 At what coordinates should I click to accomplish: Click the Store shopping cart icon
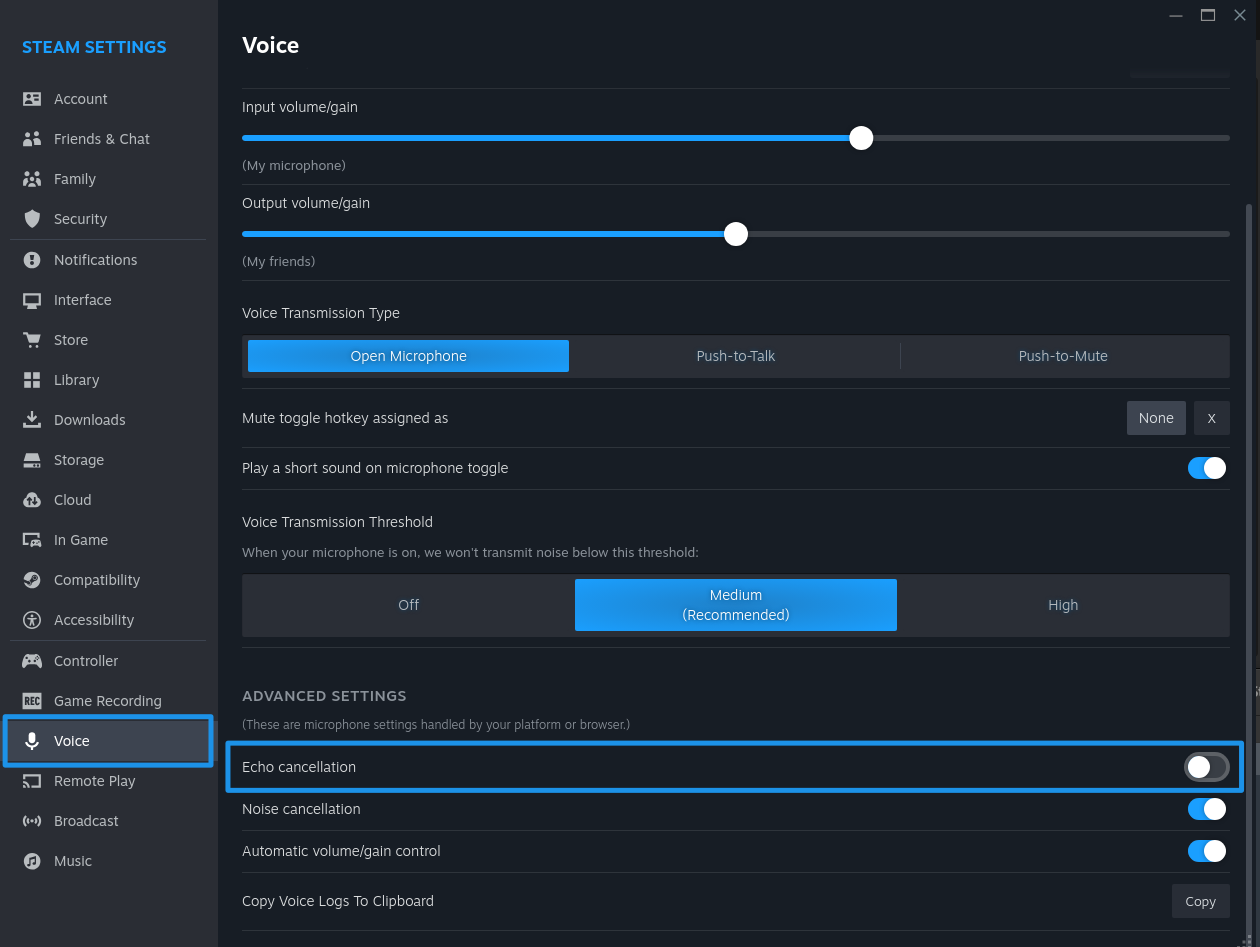32,340
